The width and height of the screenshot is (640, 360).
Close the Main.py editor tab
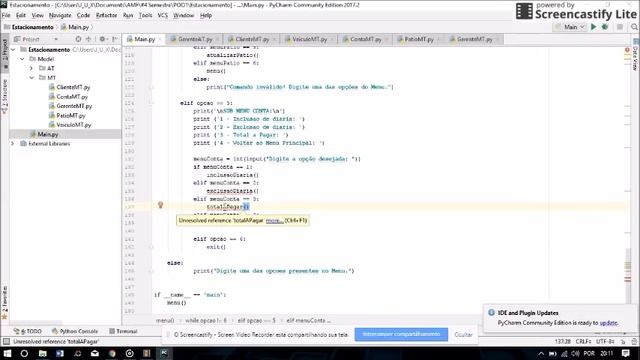160,40
